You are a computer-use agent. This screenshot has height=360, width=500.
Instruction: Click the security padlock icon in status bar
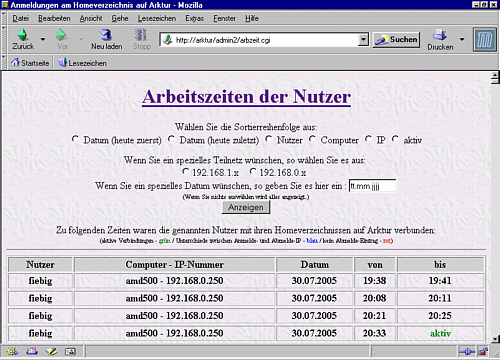click(x=483, y=352)
